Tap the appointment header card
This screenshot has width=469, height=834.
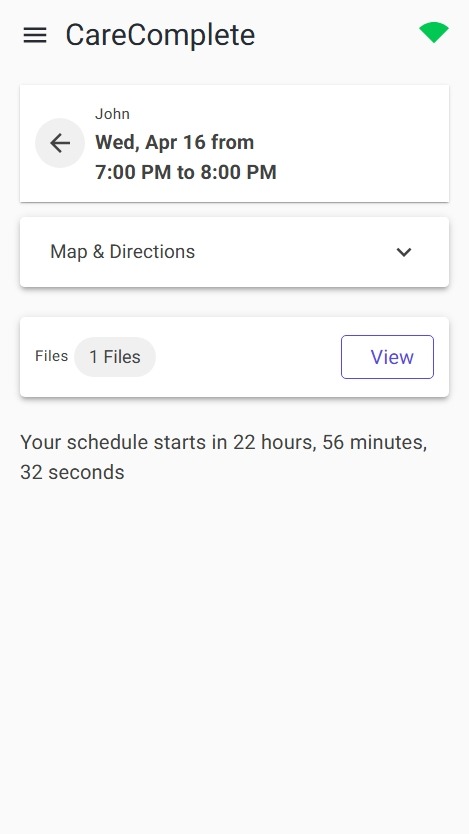[x=234, y=144]
